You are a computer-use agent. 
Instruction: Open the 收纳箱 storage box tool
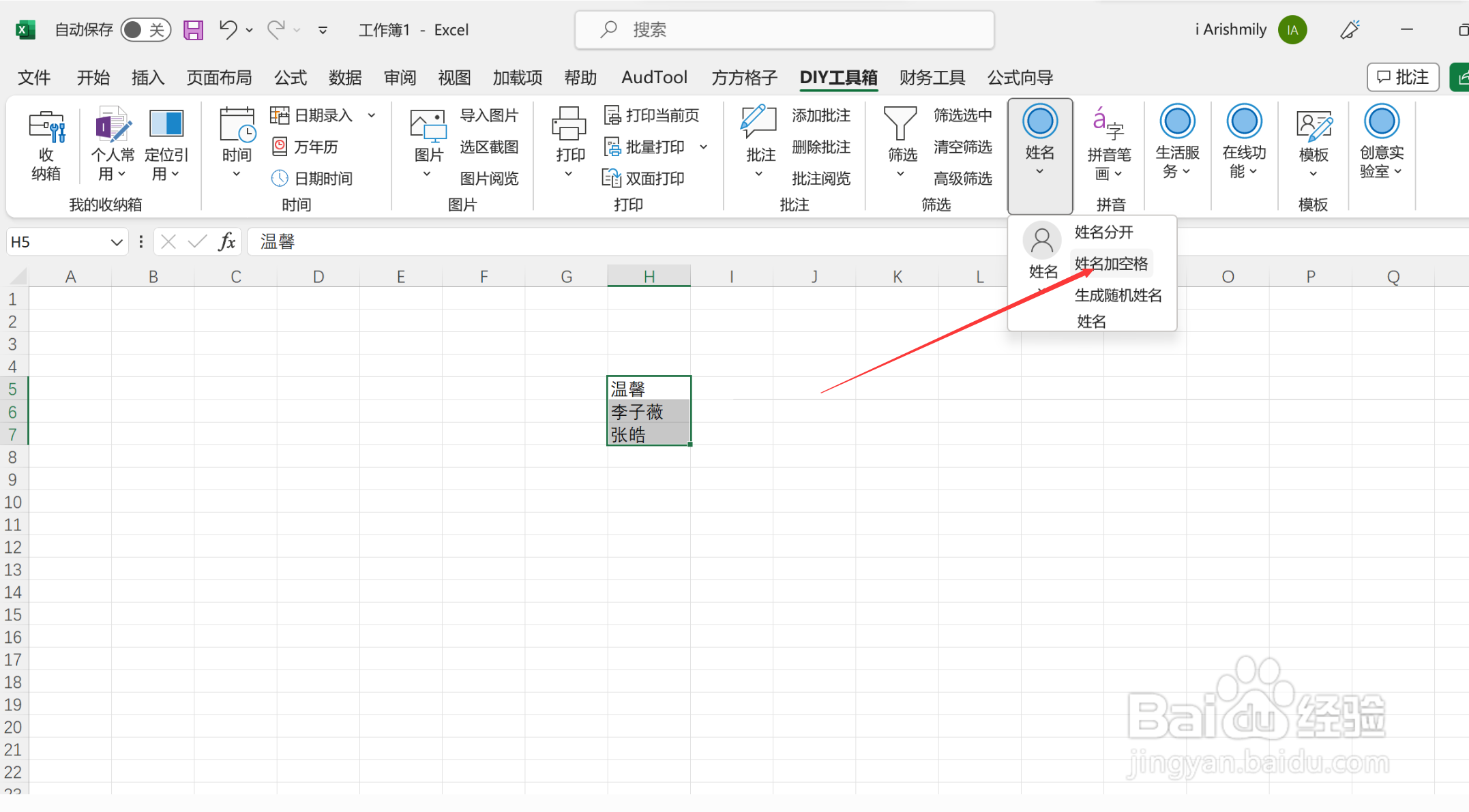tap(46, 145)
